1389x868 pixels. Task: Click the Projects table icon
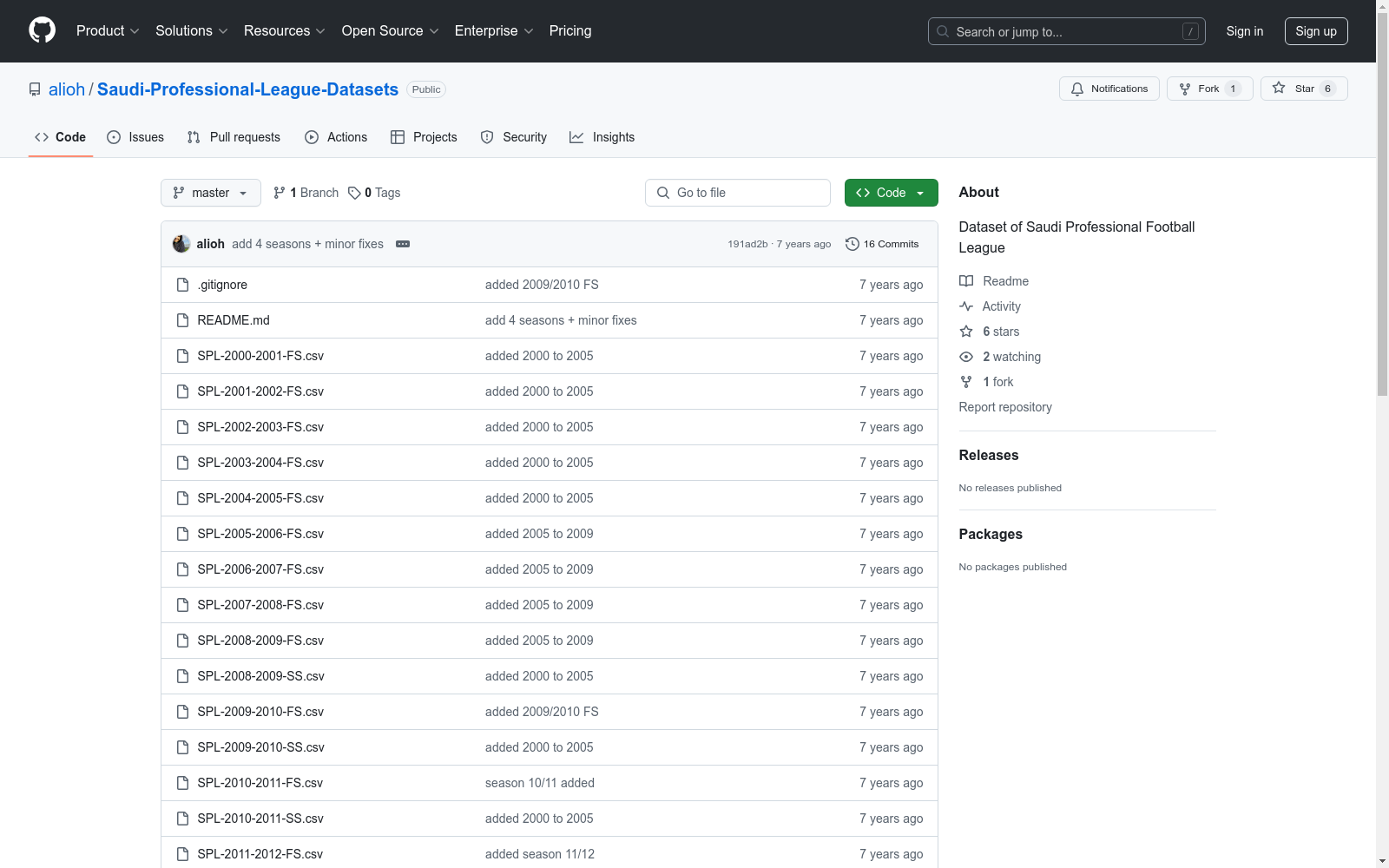398,137
